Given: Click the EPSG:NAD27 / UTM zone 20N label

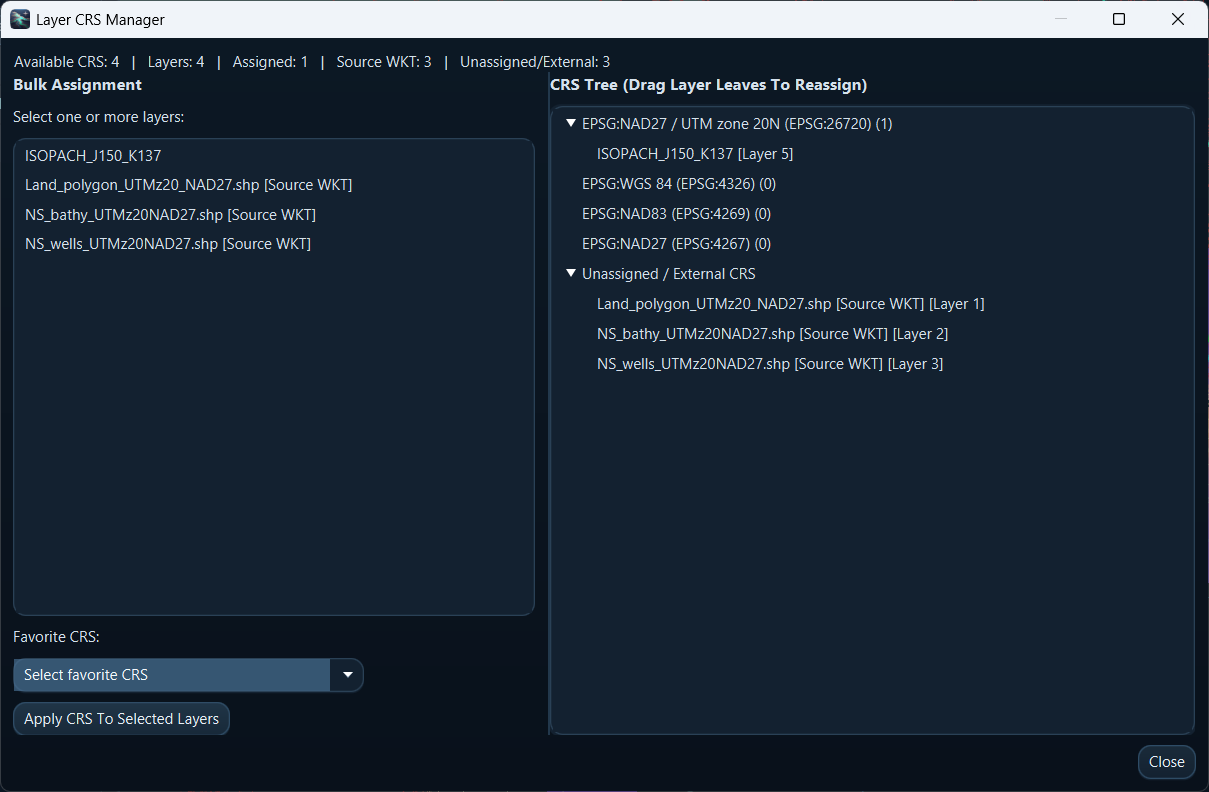Looking at the screenshot, I should [737, 124].
